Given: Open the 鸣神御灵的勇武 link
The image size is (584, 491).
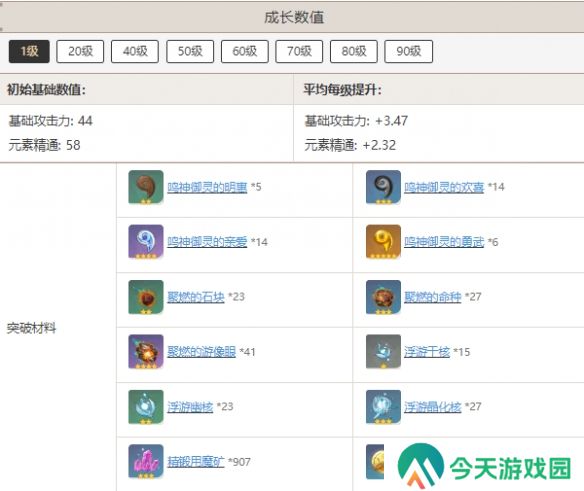Looking at the screenshot, I should (444, 242).
